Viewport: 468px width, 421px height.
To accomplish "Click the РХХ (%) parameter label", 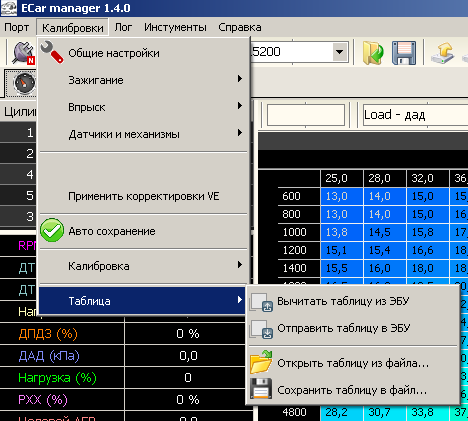I will coord(43,400).
